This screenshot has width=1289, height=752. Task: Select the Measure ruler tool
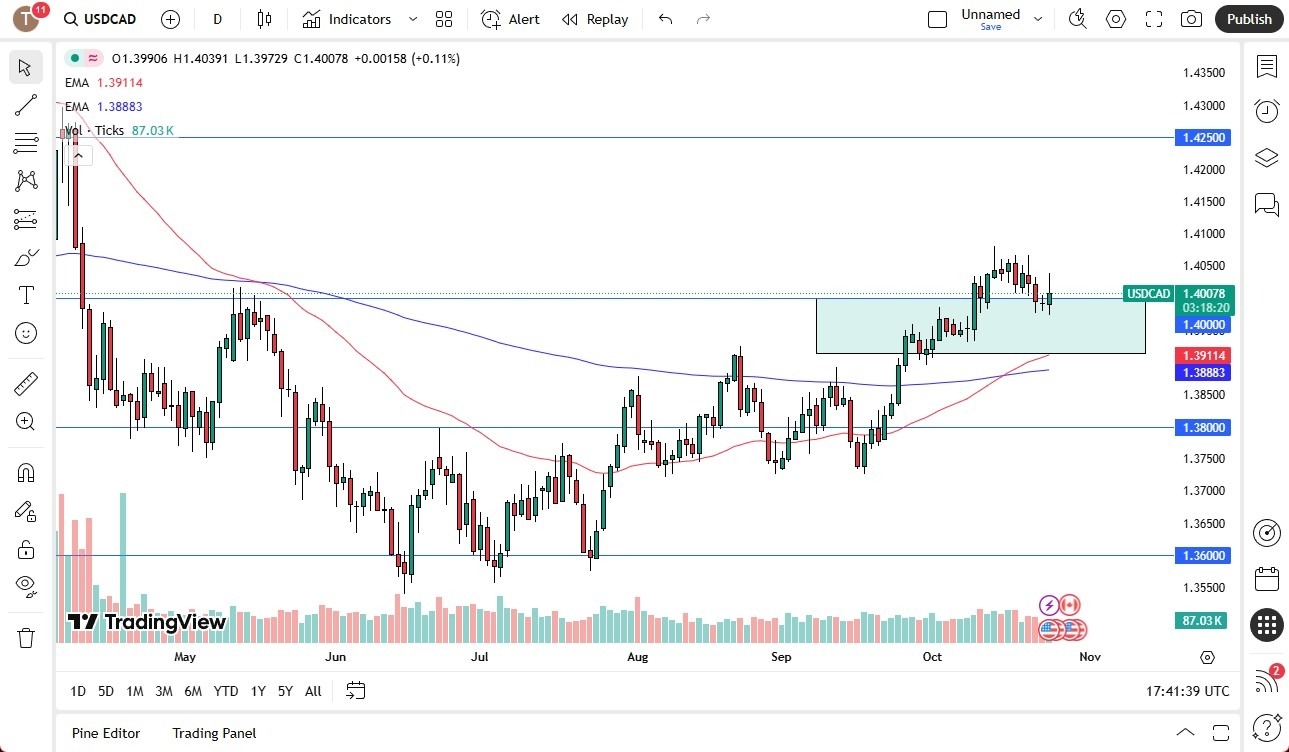(25, 383)
